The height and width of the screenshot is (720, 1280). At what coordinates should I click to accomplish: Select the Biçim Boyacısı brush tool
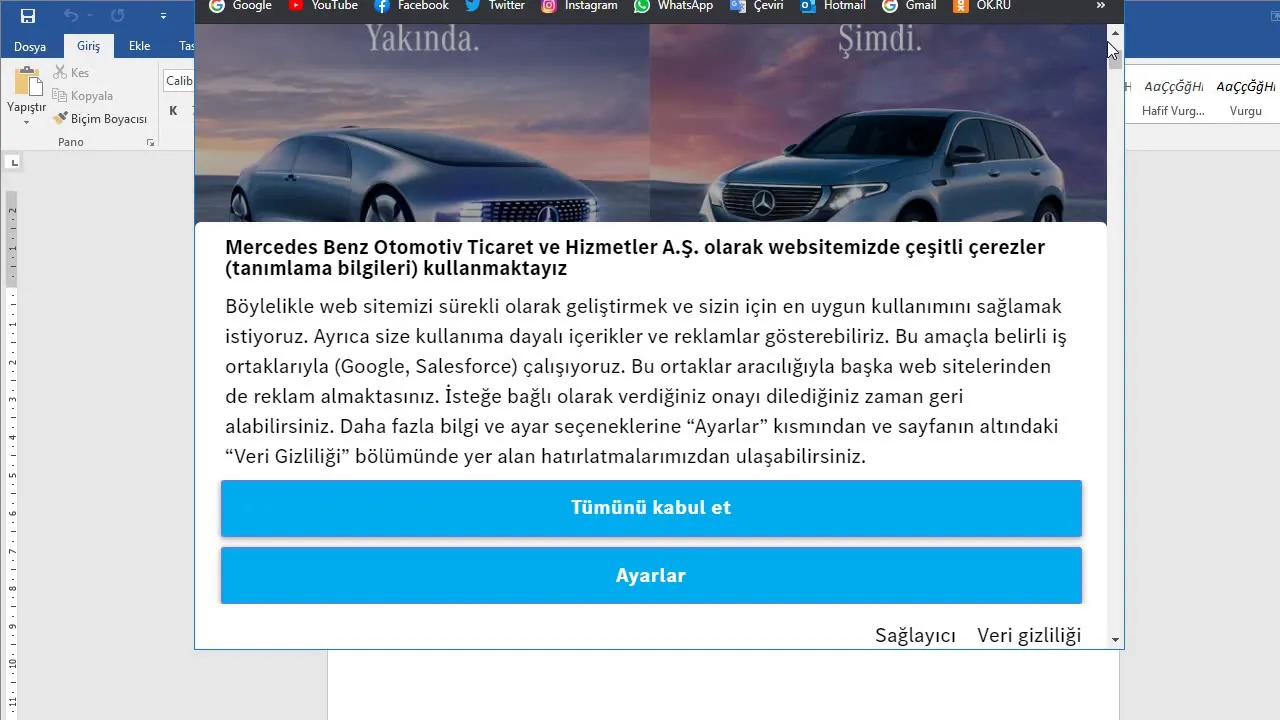coord(100,119)
